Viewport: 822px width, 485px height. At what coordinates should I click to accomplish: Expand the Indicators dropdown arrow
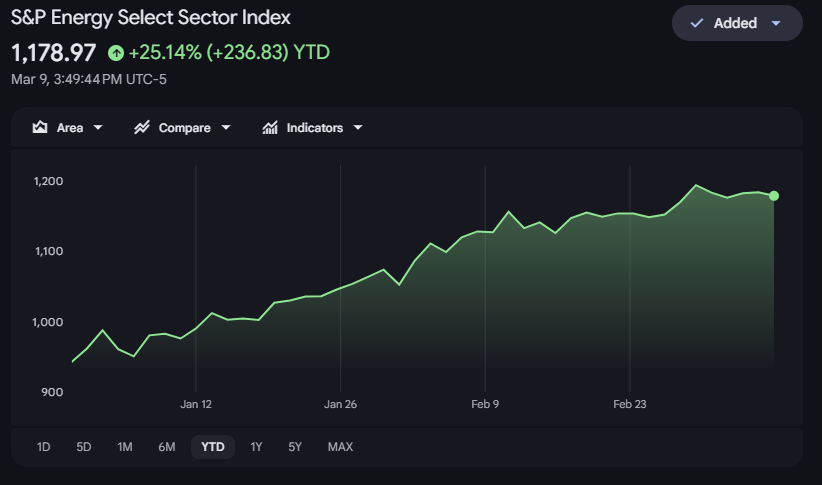(x=358, y=128)
